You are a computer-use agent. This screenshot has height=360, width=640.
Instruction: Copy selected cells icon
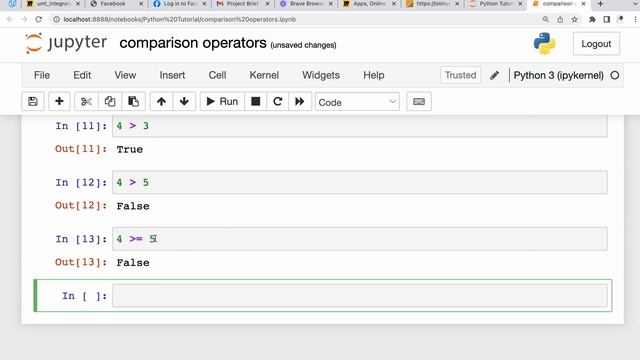(x=110, y=101)
